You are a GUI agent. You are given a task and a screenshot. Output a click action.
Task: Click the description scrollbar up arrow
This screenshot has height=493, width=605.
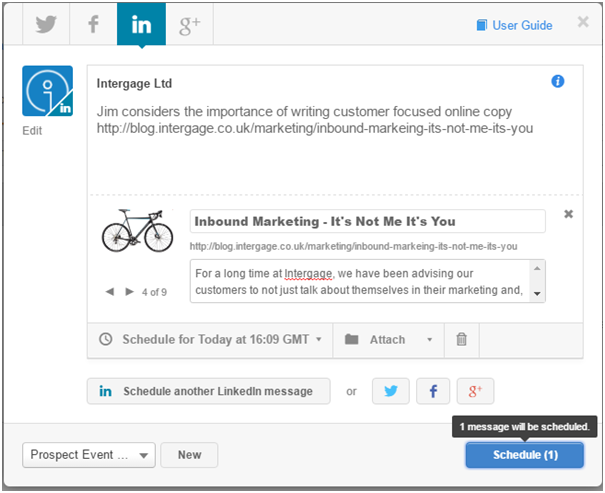click(x=537, y=268)
